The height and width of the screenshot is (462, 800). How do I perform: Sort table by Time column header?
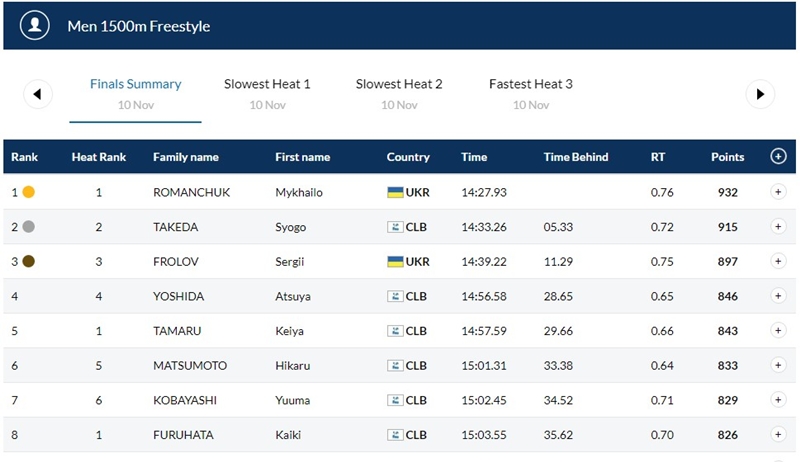click(474, 157)
